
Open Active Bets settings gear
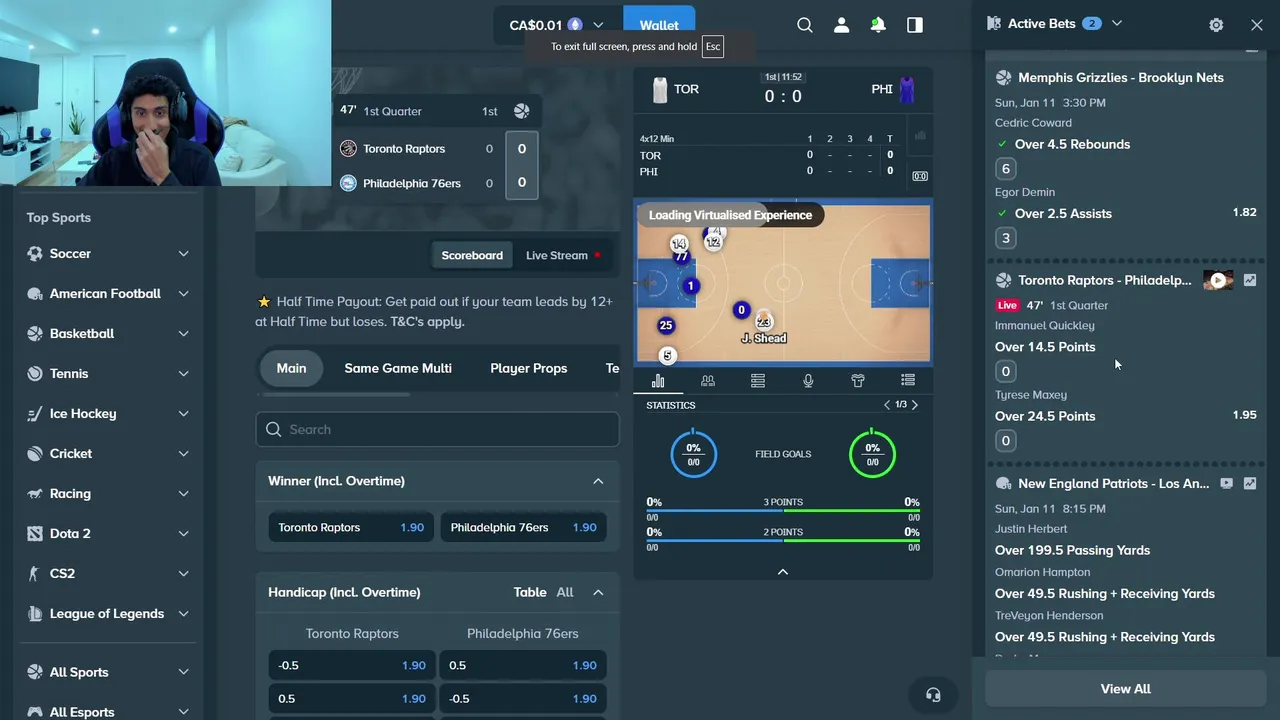point(1216,25)
